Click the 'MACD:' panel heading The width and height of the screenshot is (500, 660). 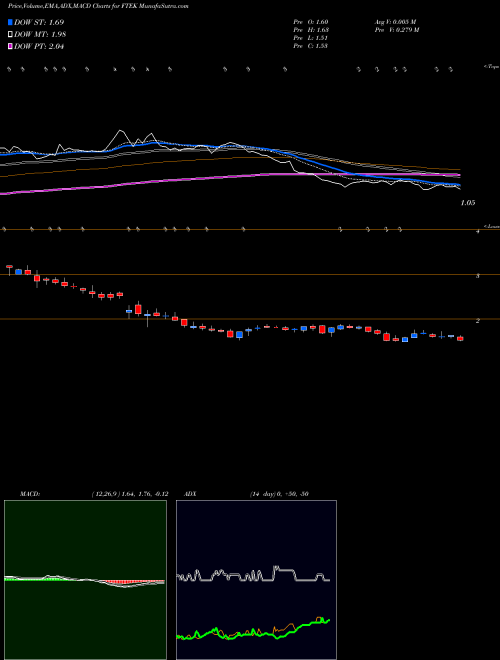point(29,494)
